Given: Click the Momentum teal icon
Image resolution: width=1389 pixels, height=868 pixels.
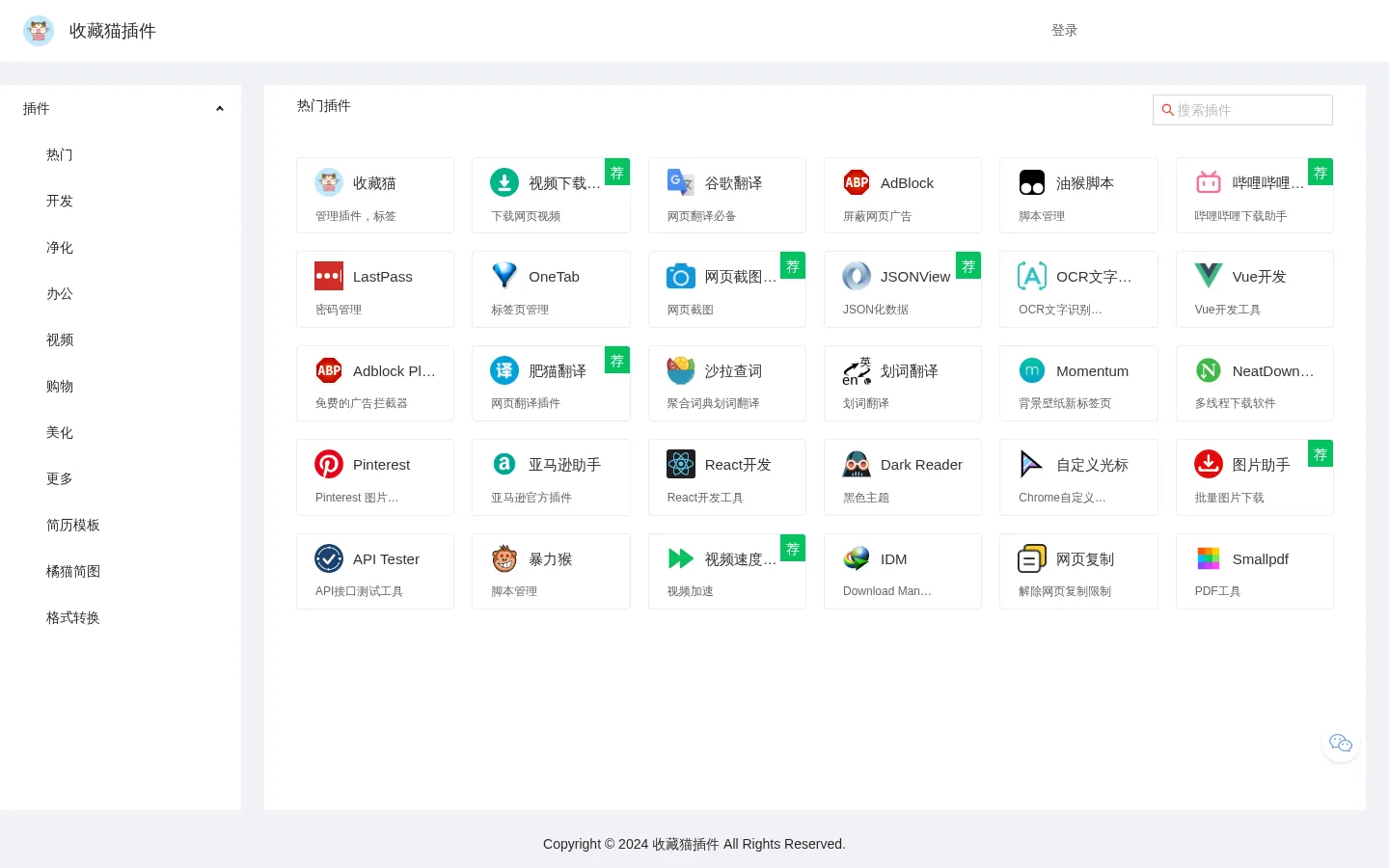Looking at the screenshot, I should pyautogui.click(x=1032, y=370).
